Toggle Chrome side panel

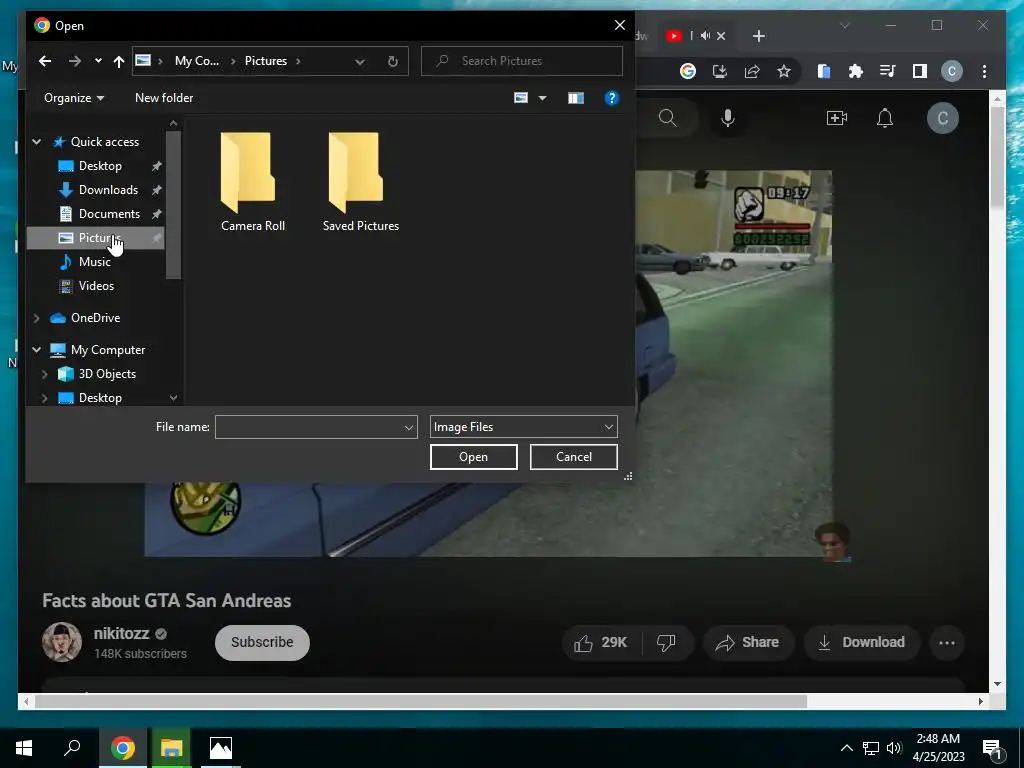click(920, 71)
